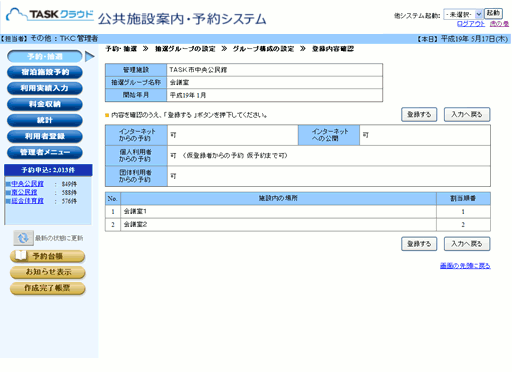Image resolution: width=512 pixels, height=372 pixels.
Task: Click the 588件 count for 南公民館
Action: 69,193
